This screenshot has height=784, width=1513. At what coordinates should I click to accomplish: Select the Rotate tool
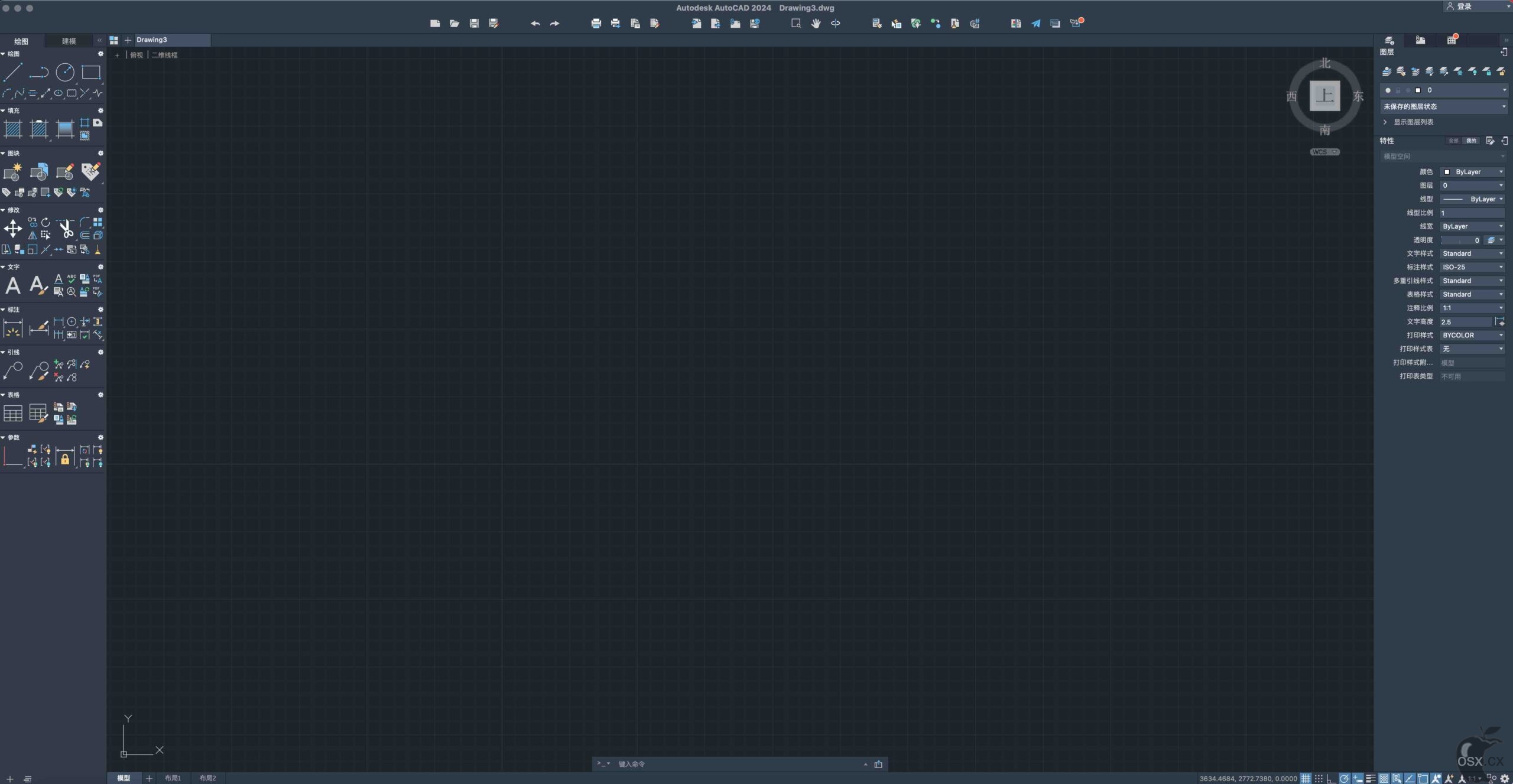pos(46,223)
